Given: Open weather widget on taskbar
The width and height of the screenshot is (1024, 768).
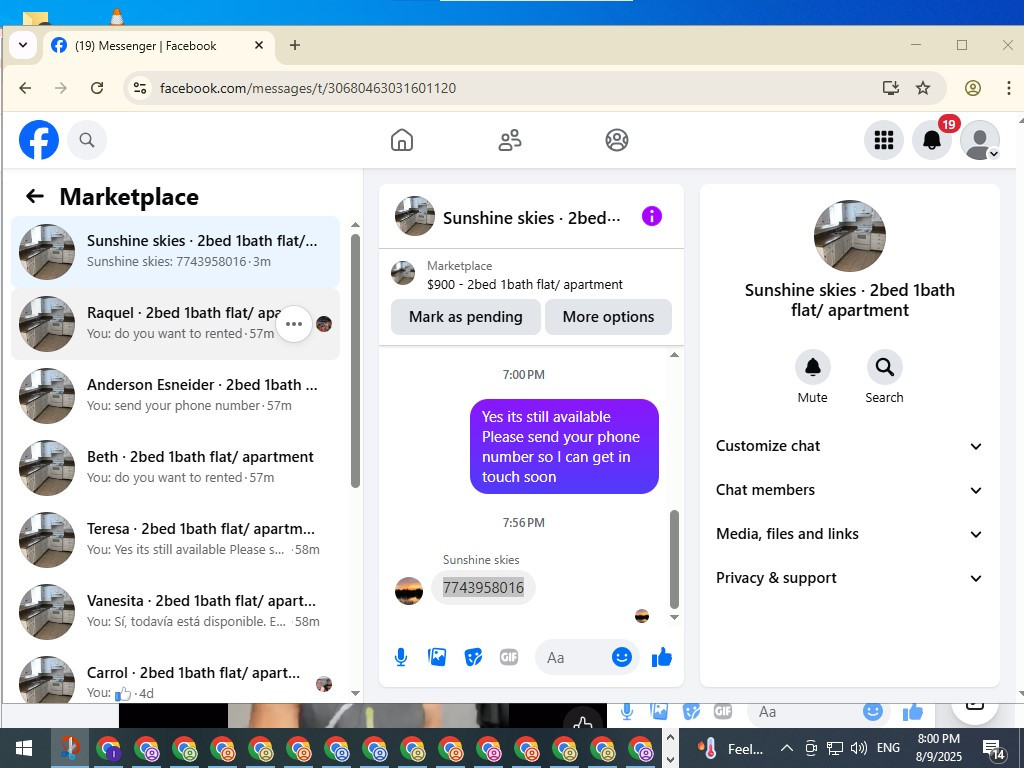Looking at the screenshot, I should click(730, 748).
